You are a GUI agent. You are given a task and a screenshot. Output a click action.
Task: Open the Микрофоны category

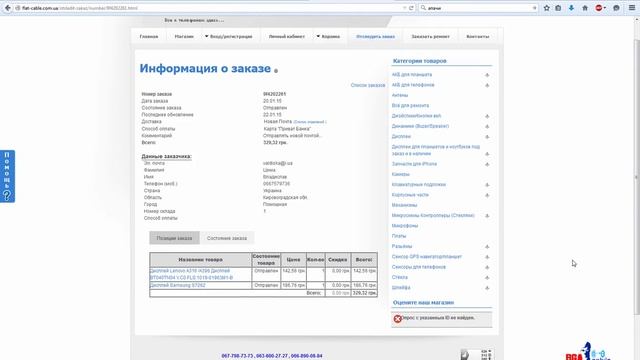405,226
